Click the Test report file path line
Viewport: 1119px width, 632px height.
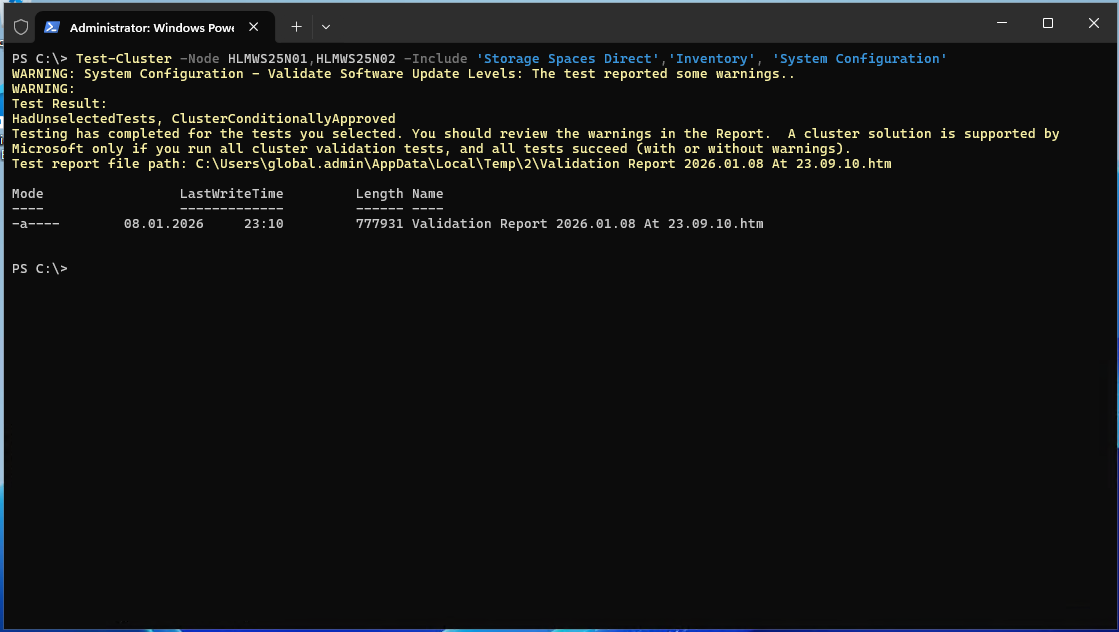(451, 164)
